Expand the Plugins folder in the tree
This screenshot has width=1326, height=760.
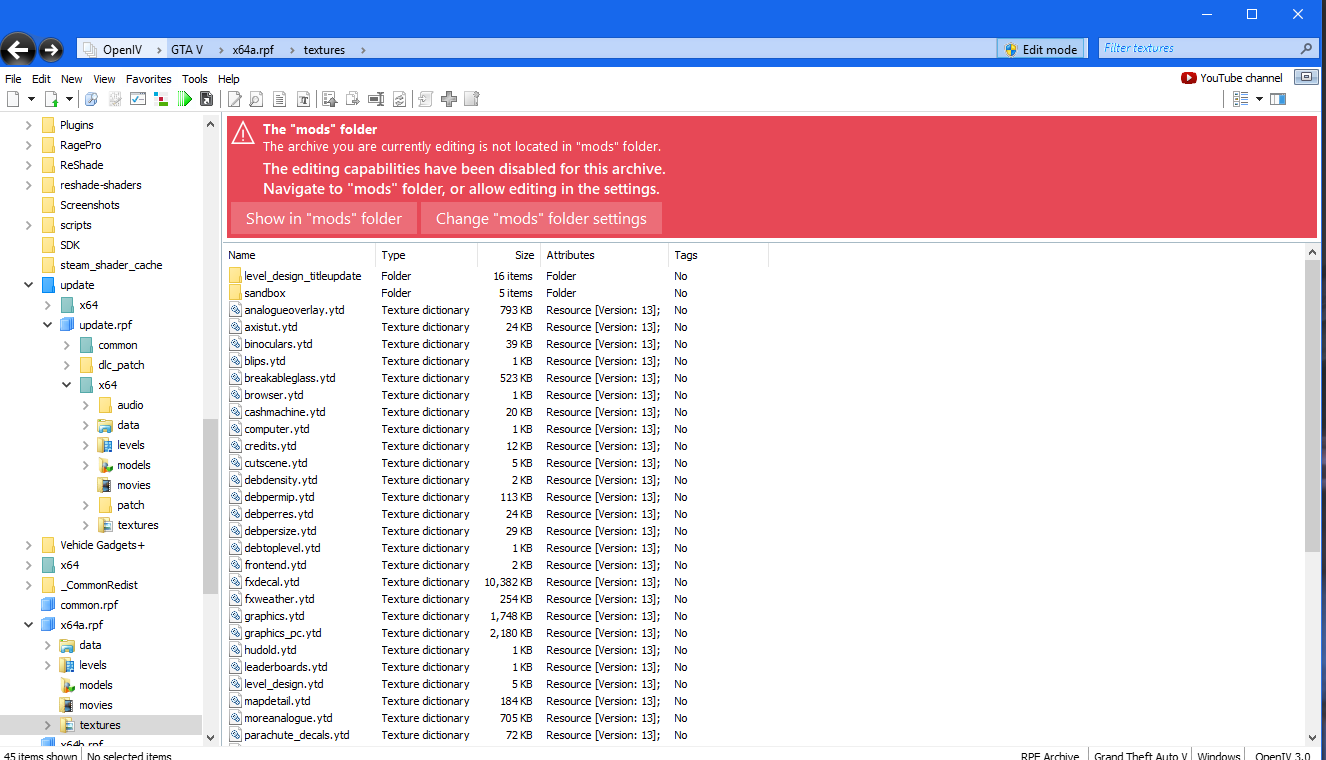coord(29,125)
